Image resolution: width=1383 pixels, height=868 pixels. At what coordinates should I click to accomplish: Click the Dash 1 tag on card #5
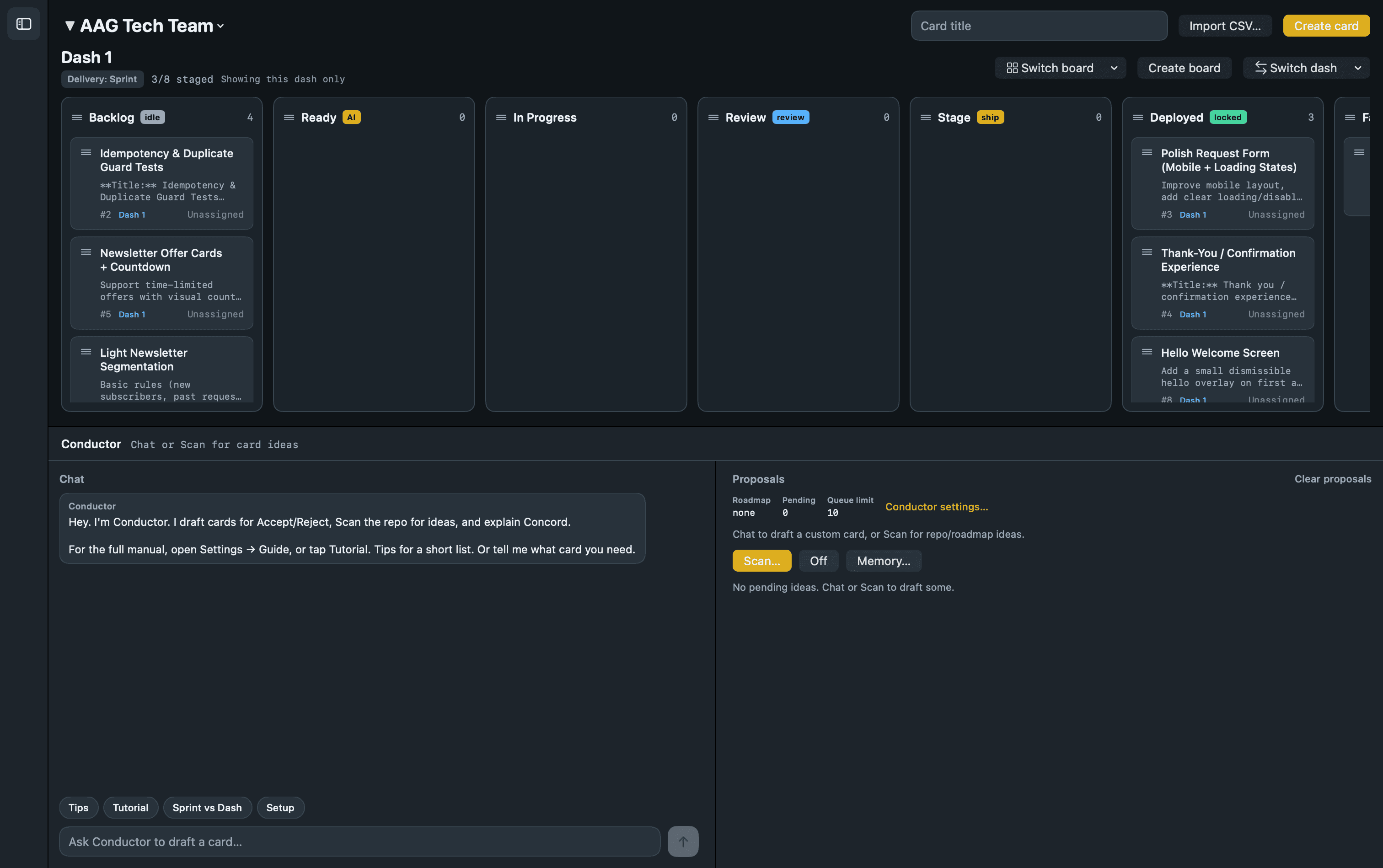click(132, 315)
